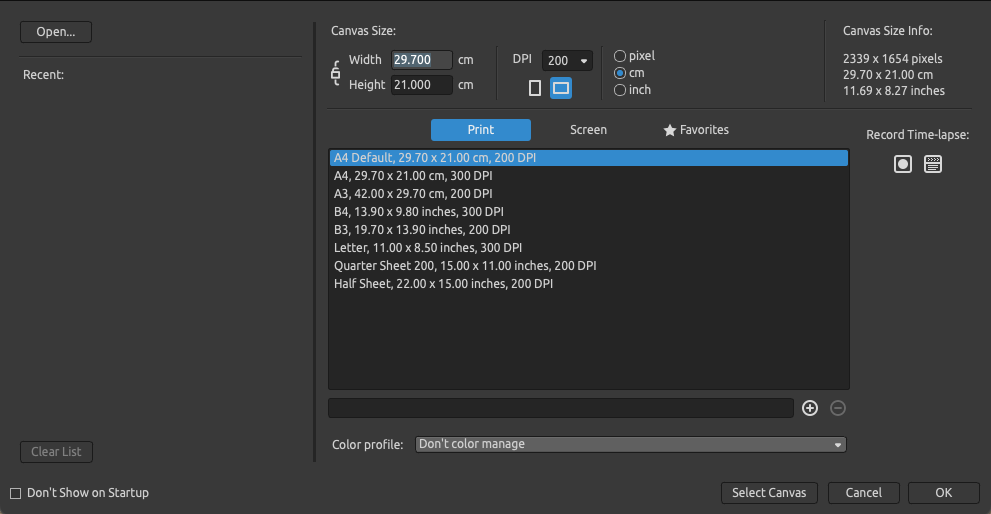The image size is (991, 514).
Task: Click the Height input field
Action: pos(422,85)
